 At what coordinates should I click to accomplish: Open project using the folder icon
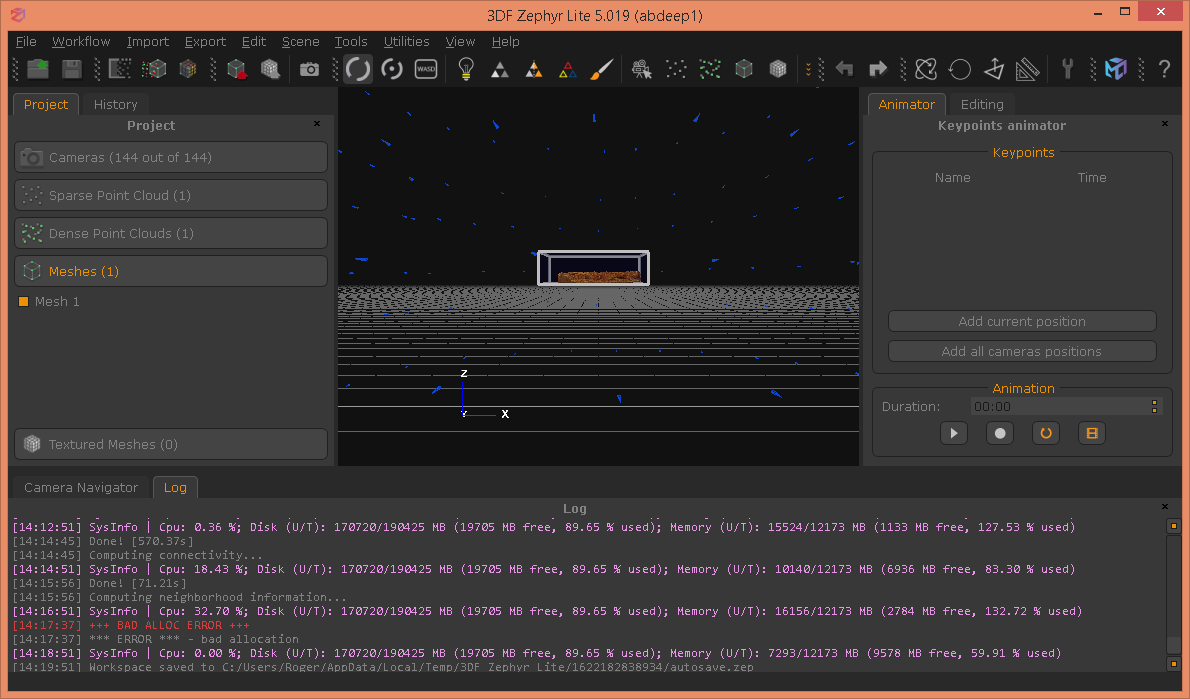(38, 69)
